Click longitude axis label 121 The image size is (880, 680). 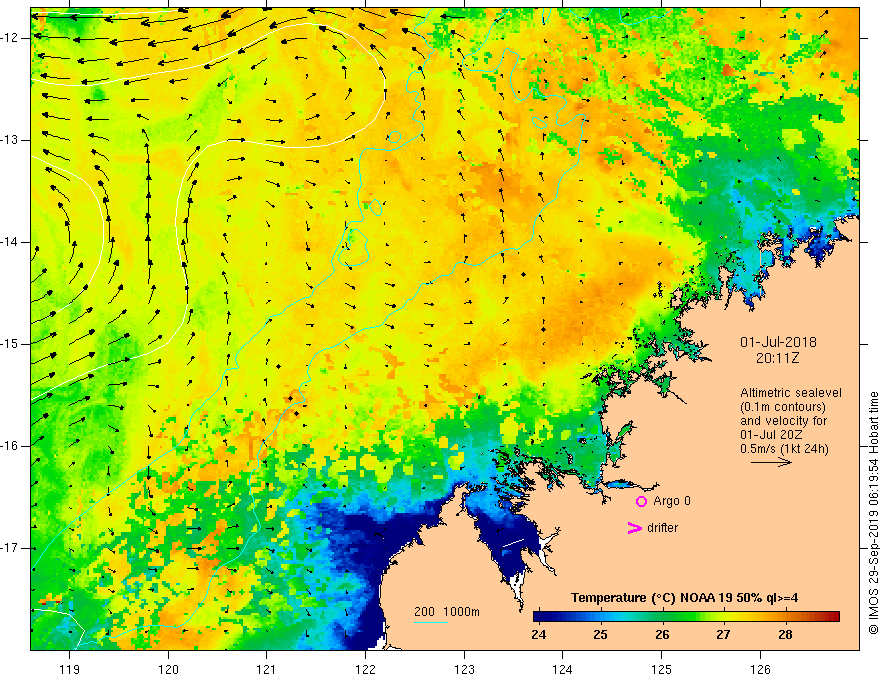coord(267,669)
